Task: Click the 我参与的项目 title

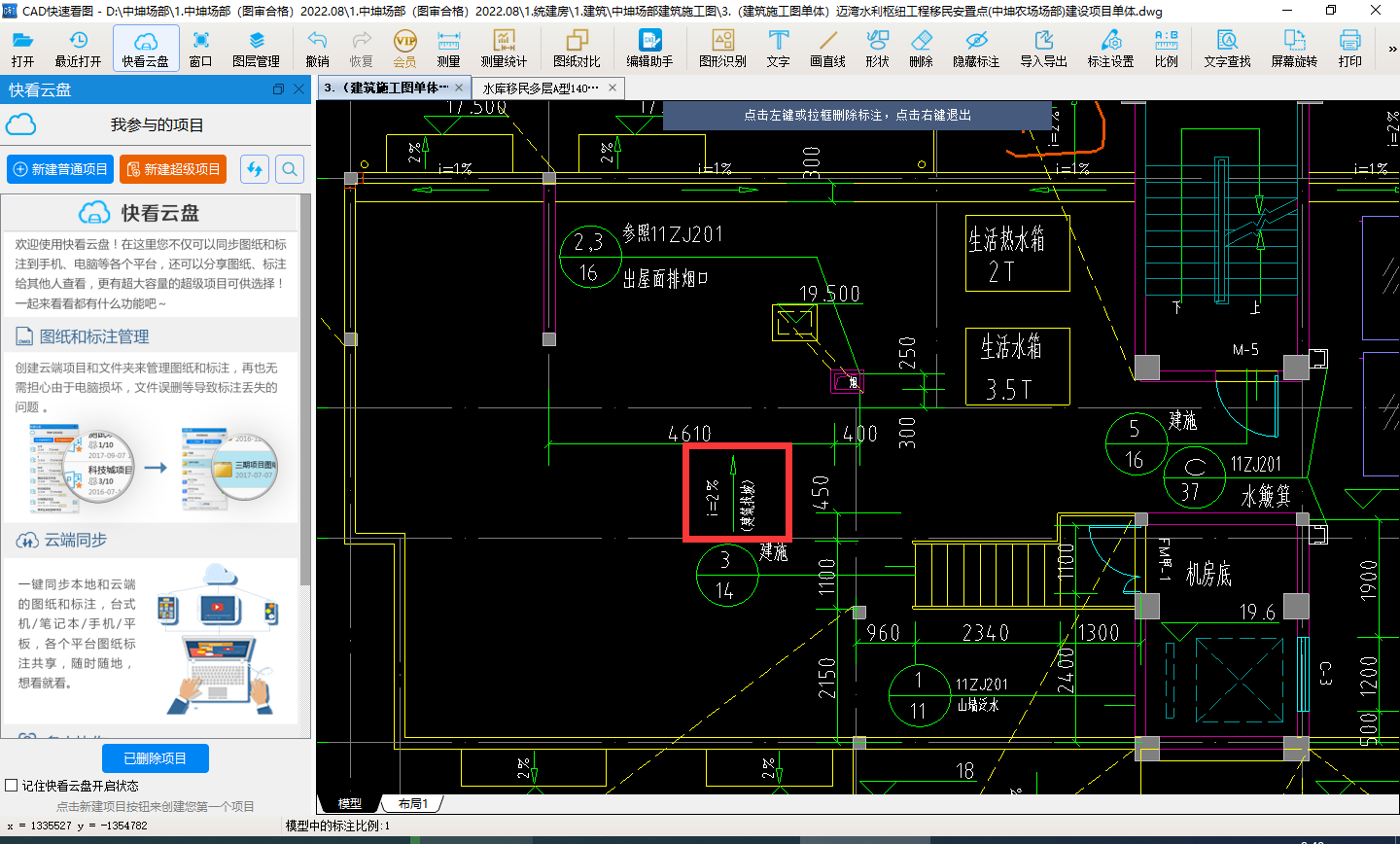Action: click(x=157, y=125)
